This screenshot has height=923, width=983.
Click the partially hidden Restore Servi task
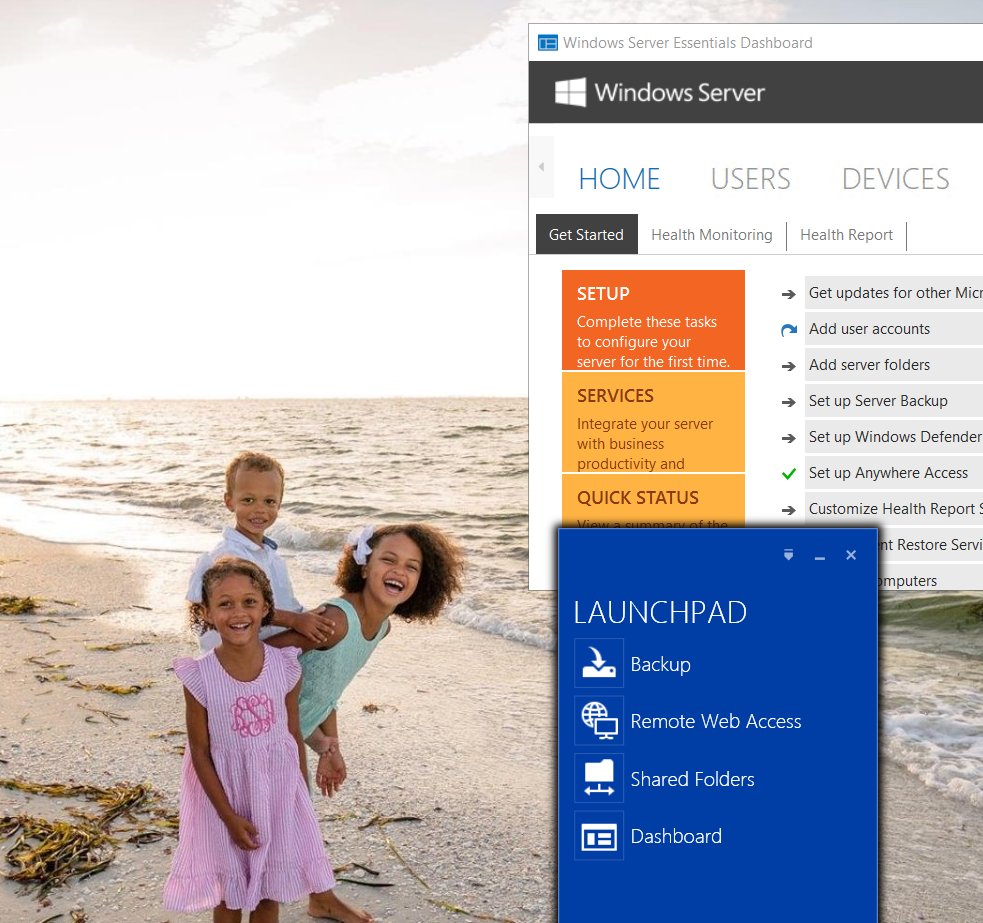coord(930,544)
